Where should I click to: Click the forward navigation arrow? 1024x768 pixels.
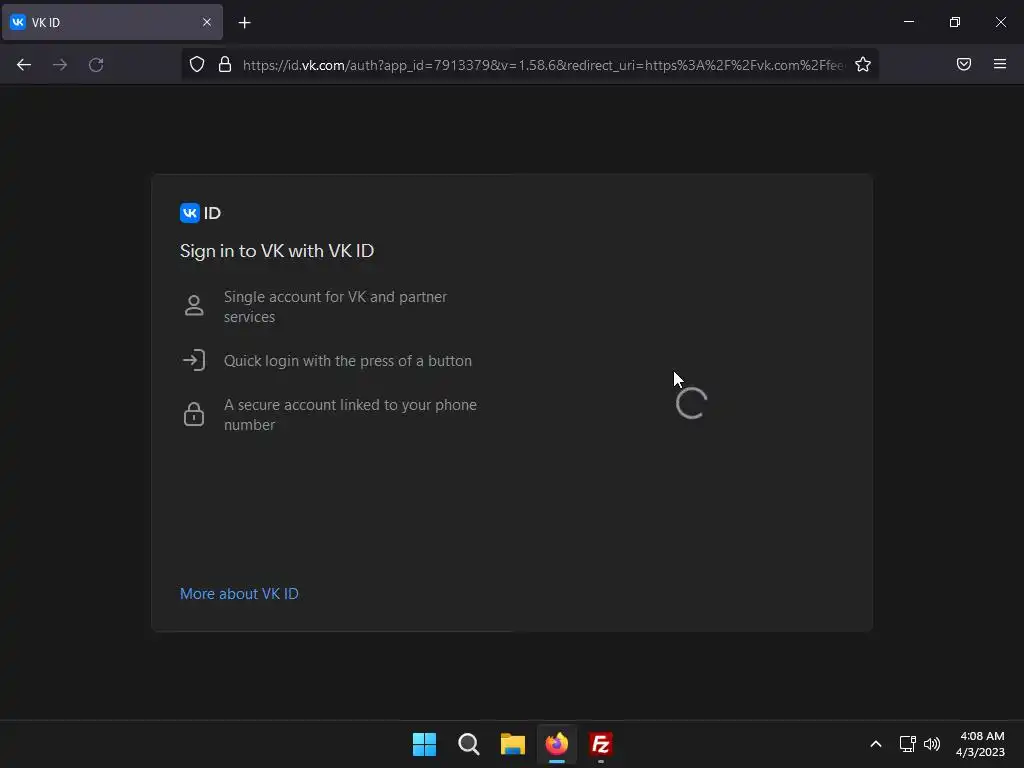60,65
